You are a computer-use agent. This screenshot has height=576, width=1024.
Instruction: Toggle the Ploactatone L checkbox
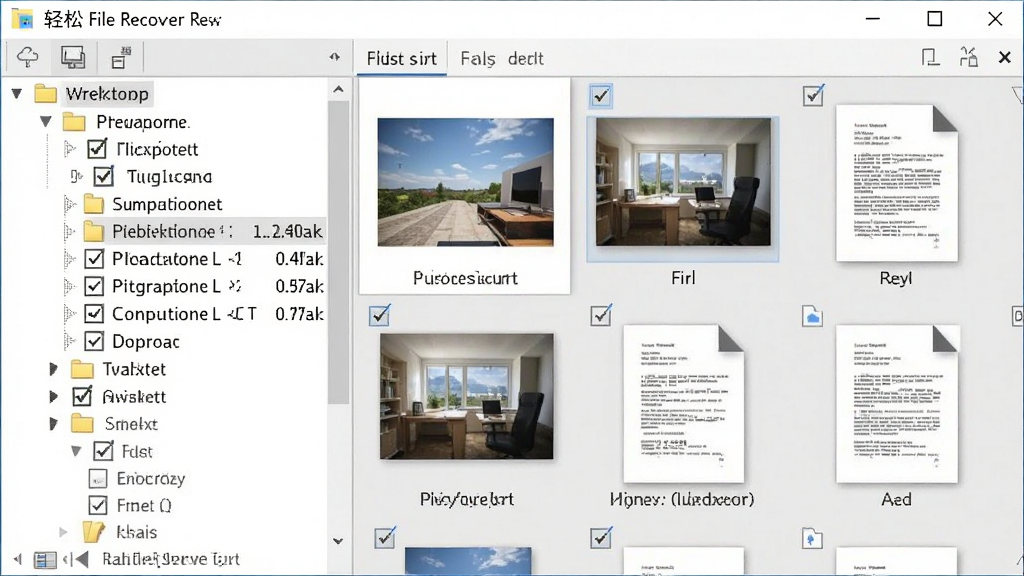tap(94, 259)
